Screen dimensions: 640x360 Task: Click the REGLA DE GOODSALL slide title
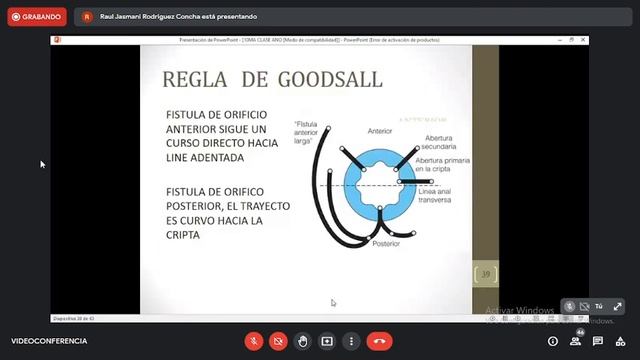click(x=273, y=80)
